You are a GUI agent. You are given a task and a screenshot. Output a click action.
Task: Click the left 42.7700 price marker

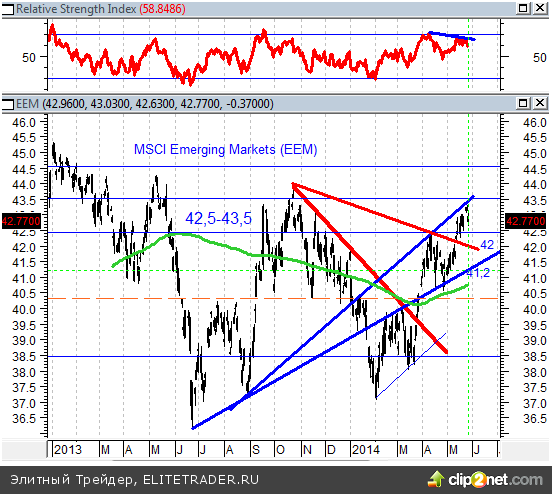[x=21, y=221]
